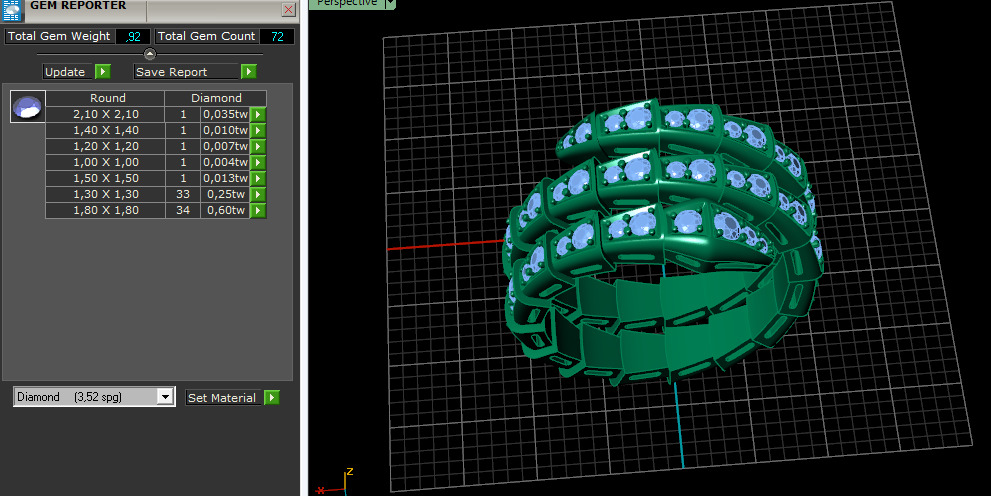The height and width of the screenshot is (496, 991).
Task: Click green arrow on 1,30 X 1,30 row
Action: click(x=258, y=194)
